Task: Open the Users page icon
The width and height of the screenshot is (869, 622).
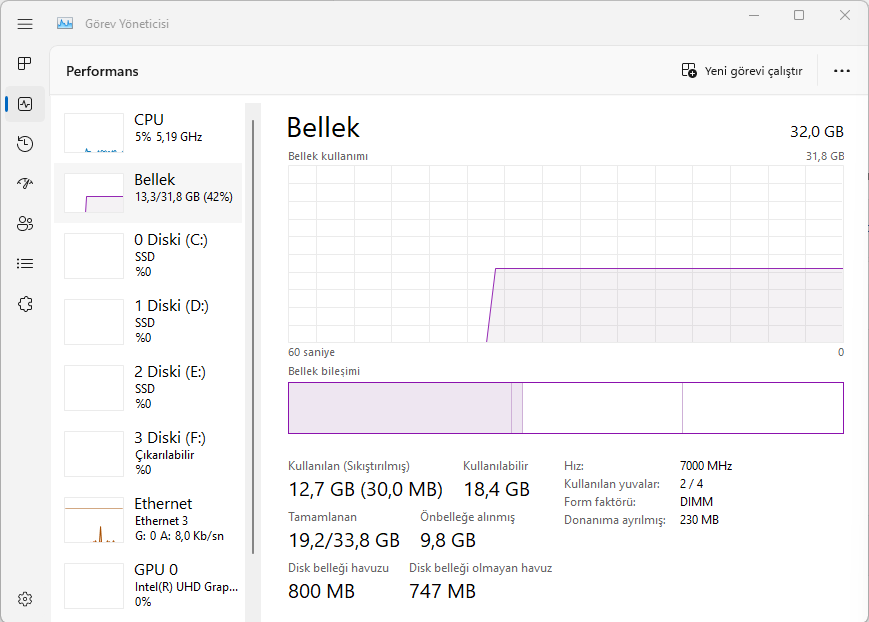Action: 25,224
